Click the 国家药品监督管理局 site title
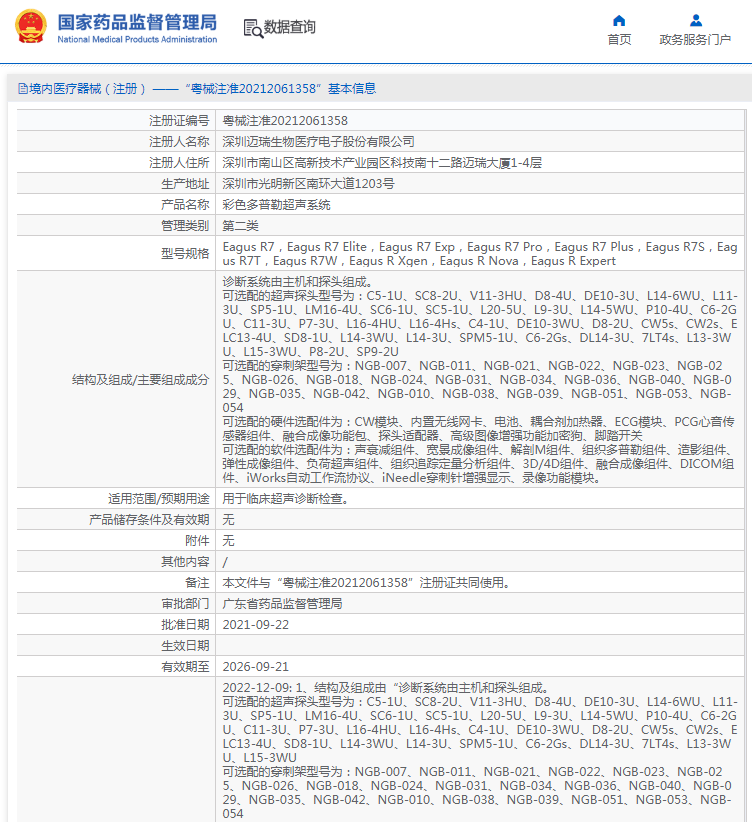Screen dimensions: 752x822 click(x=137, y=22)
